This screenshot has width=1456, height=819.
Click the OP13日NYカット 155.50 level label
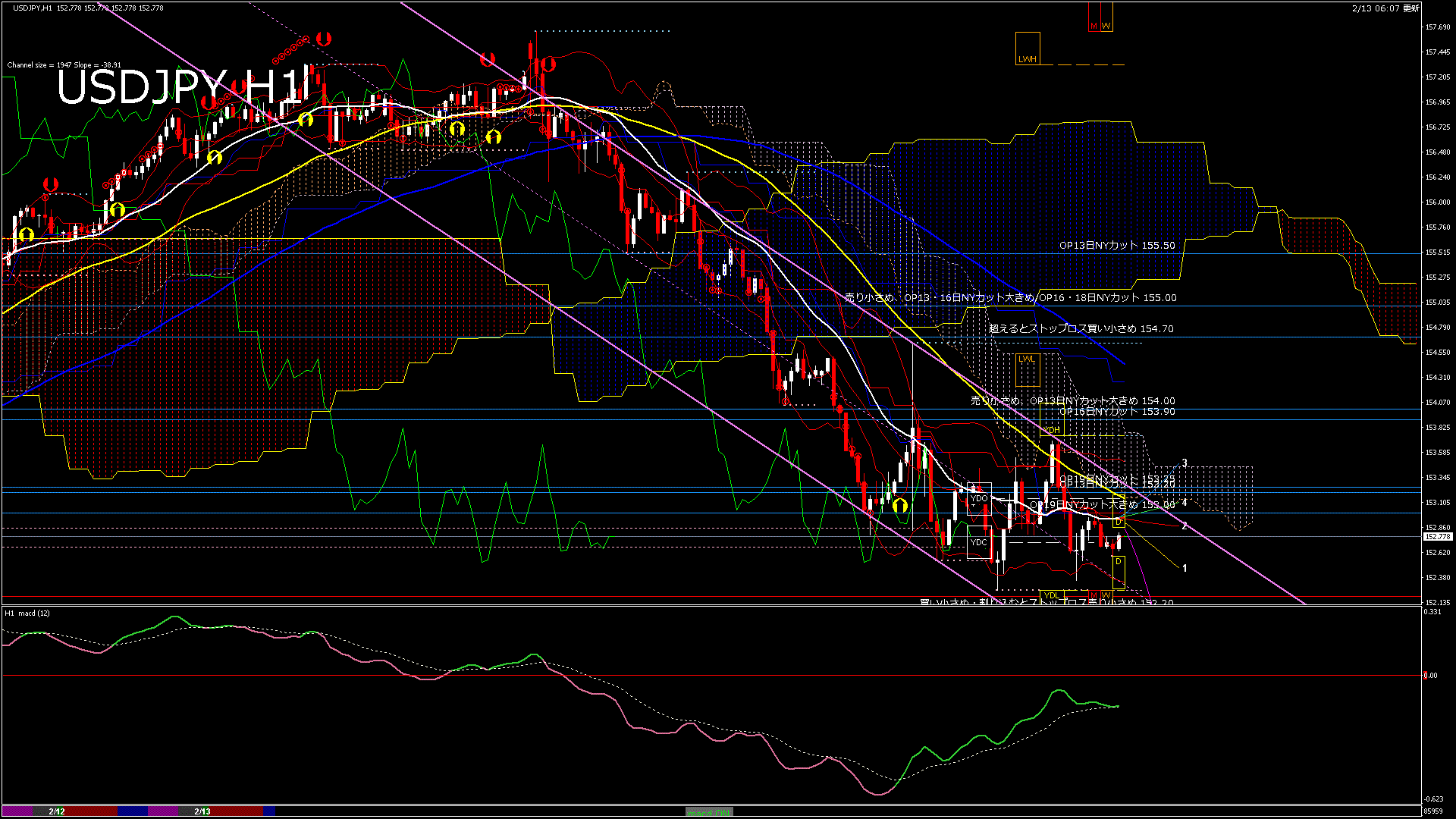pos(1117,246)
